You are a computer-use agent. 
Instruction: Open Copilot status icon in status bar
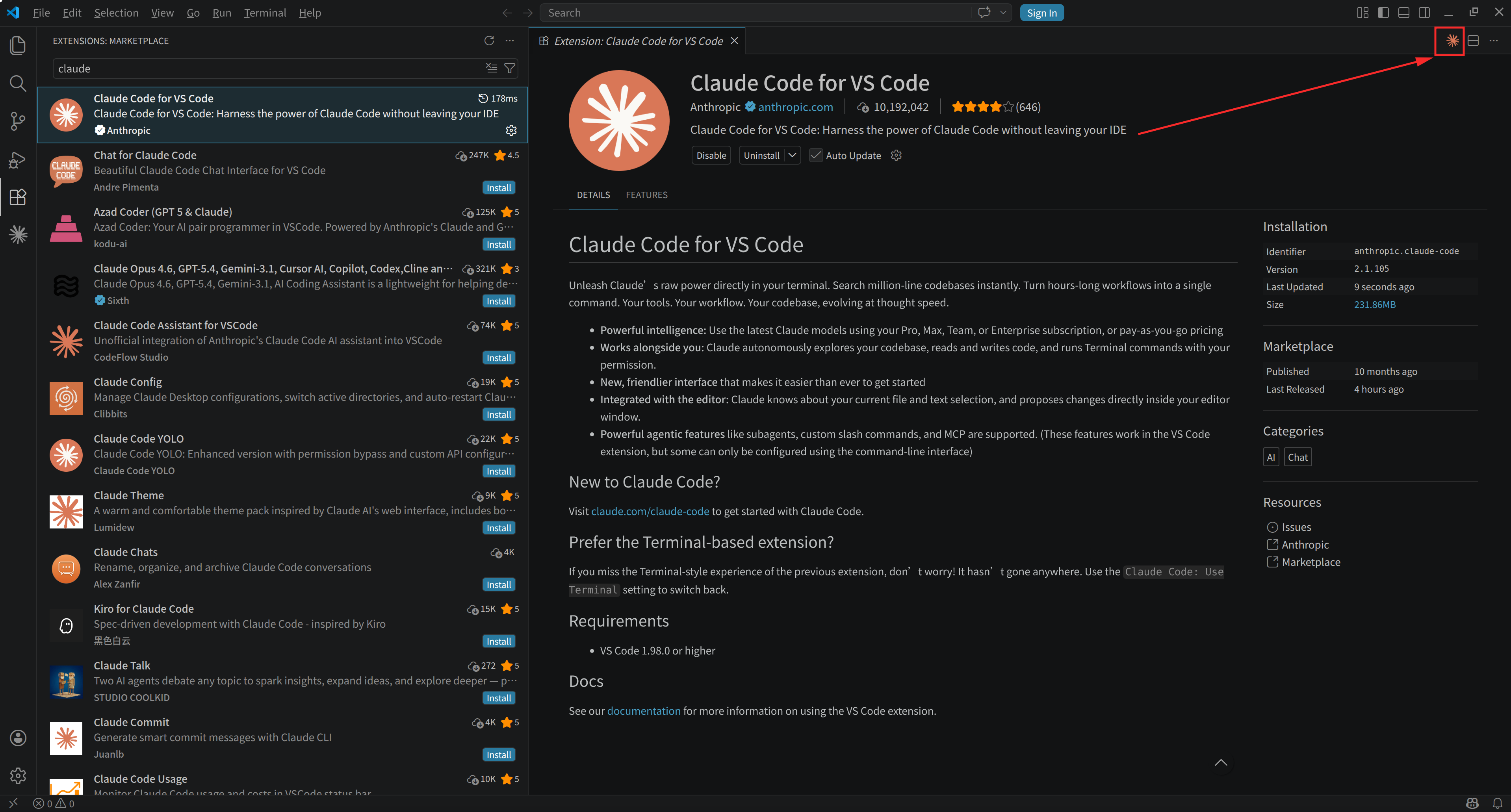[x=1472, y=803]
